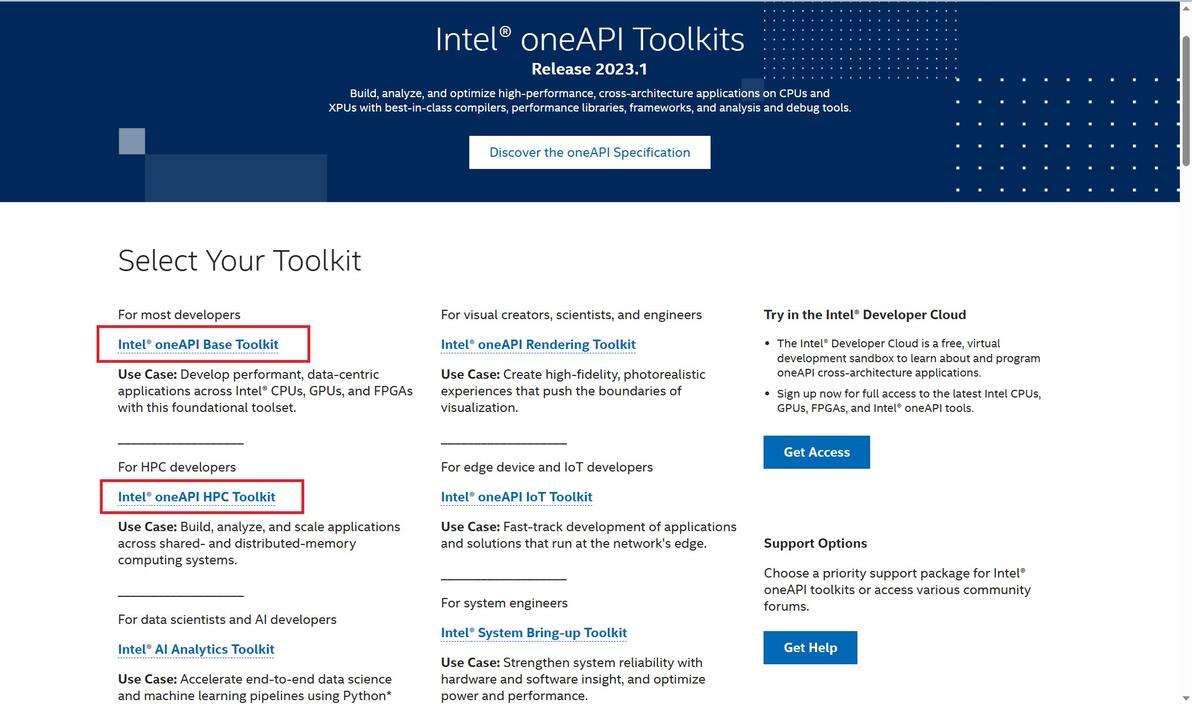Open the Intel oneAPI Base Toolkit link
The height and width of the screenshot is (704, 1192).
(198, 345)
